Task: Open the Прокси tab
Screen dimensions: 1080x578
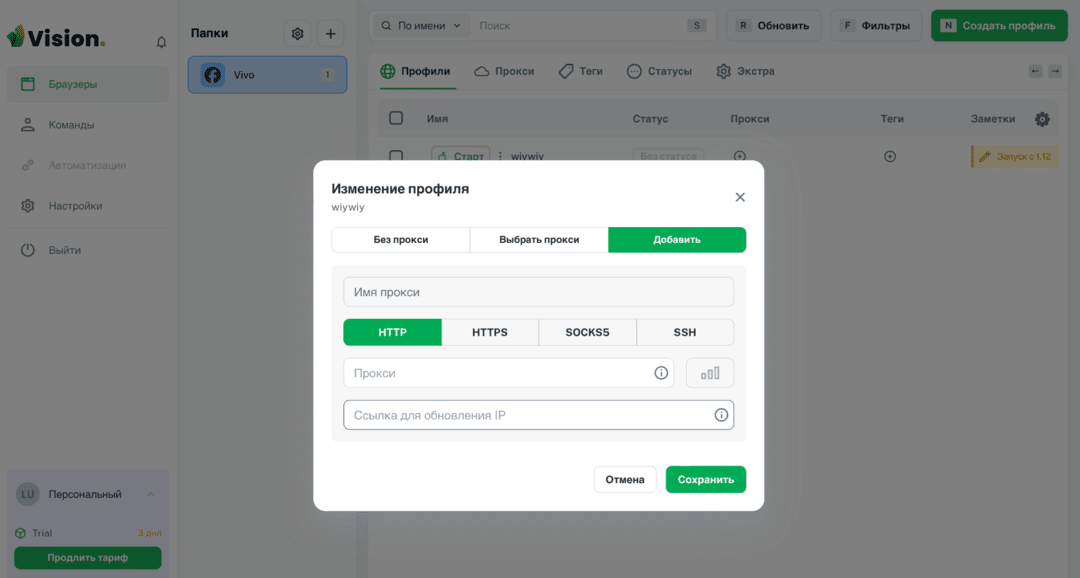Action: 504,71
